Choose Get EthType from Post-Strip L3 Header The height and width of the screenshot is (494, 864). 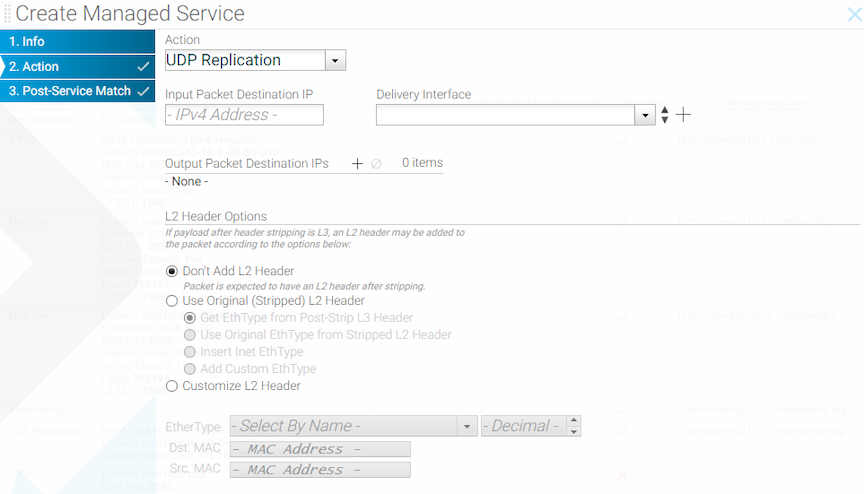[x=190, y=318]
